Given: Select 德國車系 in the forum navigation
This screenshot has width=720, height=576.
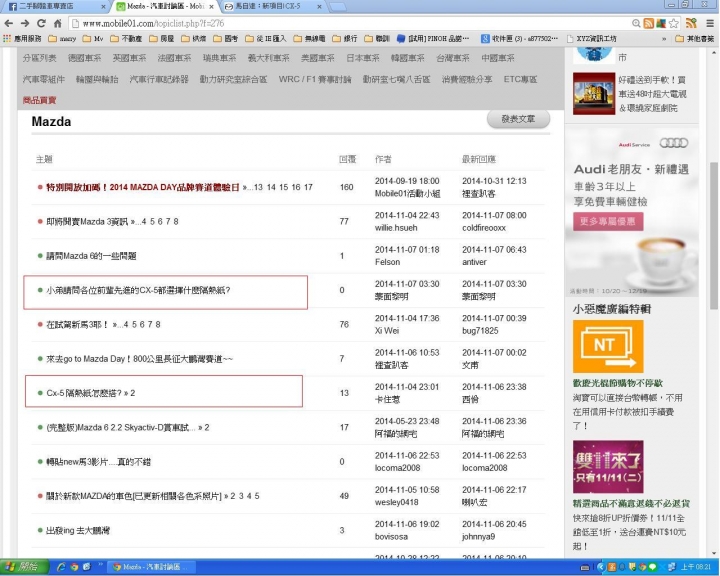Looking at the screenshot, I should (x=84, y=58).
